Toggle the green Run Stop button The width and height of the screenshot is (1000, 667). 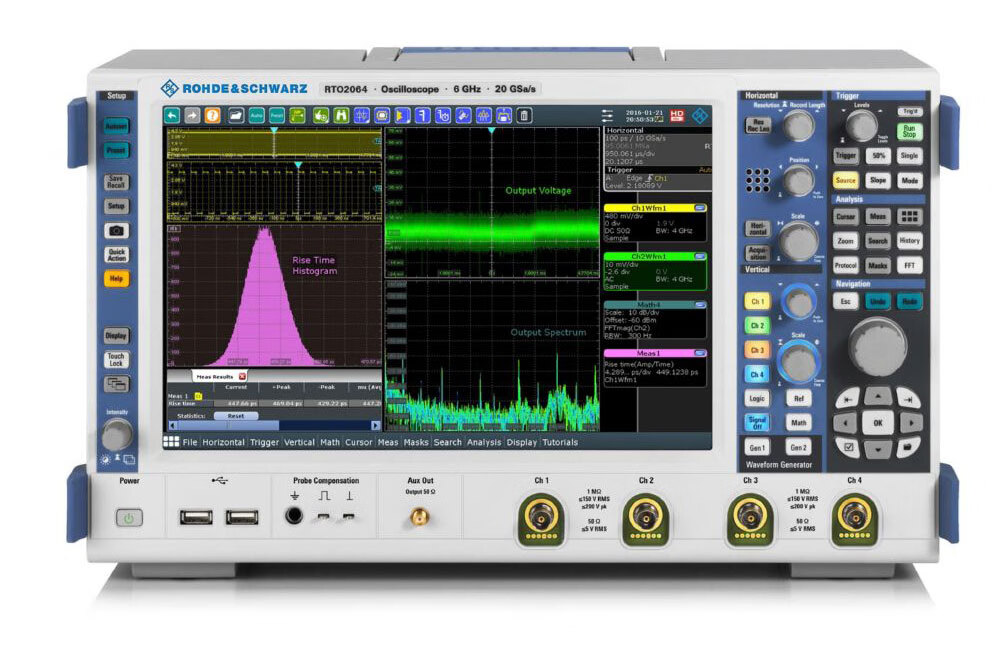tap(909, 131)
